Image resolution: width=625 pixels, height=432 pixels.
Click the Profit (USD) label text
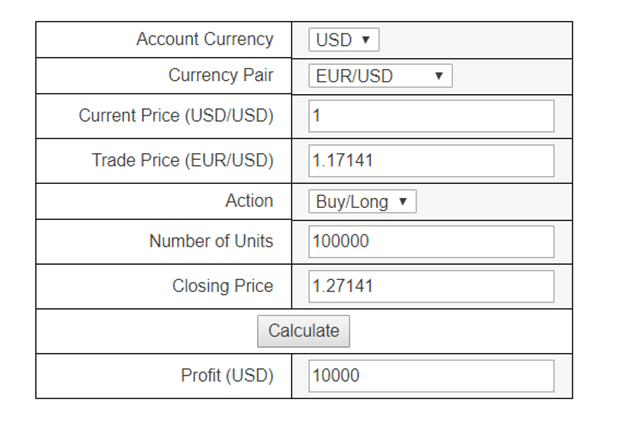pyautogui.click(x=227, y=376)
